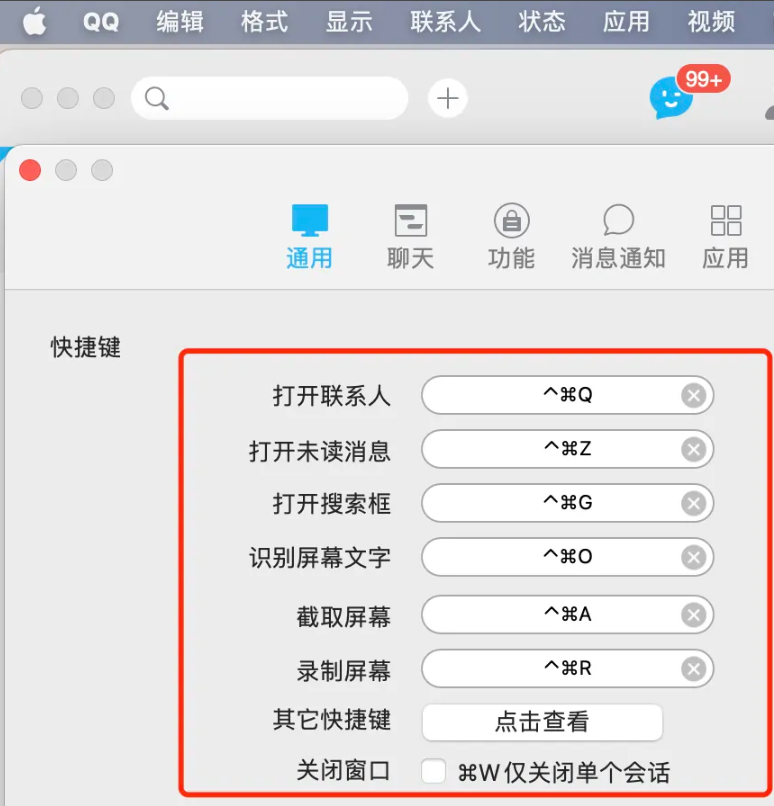Switch to the 通用 preferences tab
This screenshot has width=774, height=806.
pos(309,236)
